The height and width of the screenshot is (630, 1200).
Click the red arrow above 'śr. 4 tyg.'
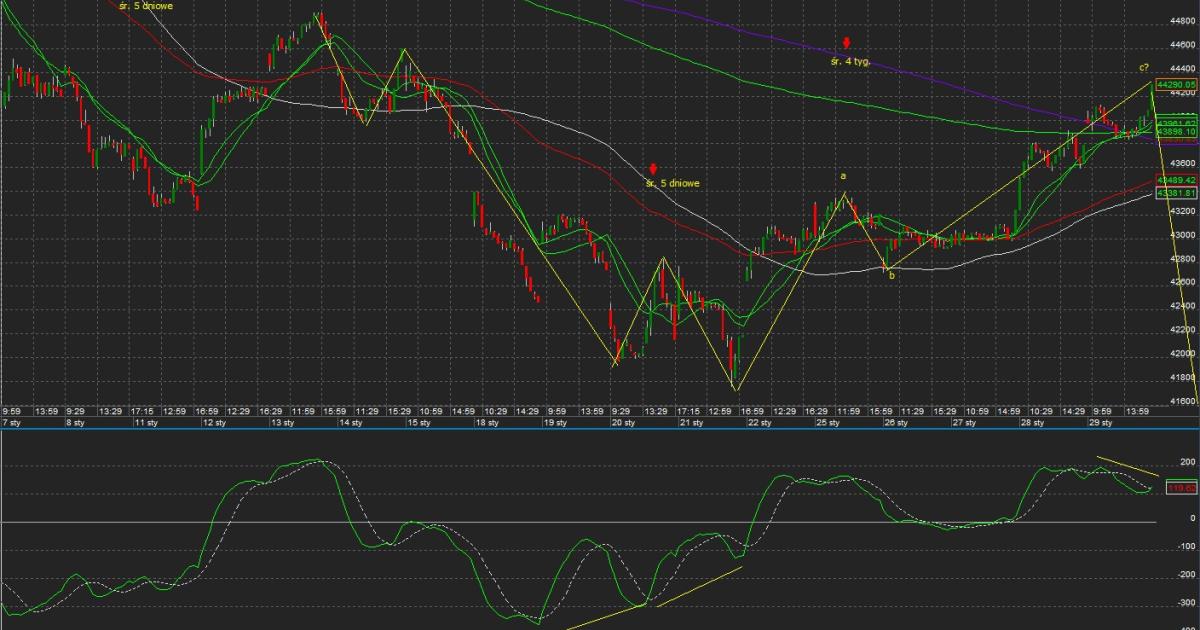click(x=846, y=43)
